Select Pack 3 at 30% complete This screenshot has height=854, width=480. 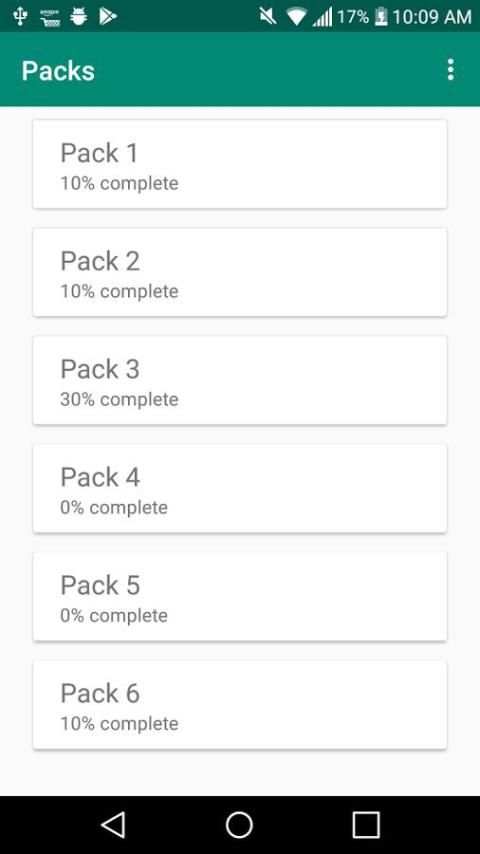[240, 380]
